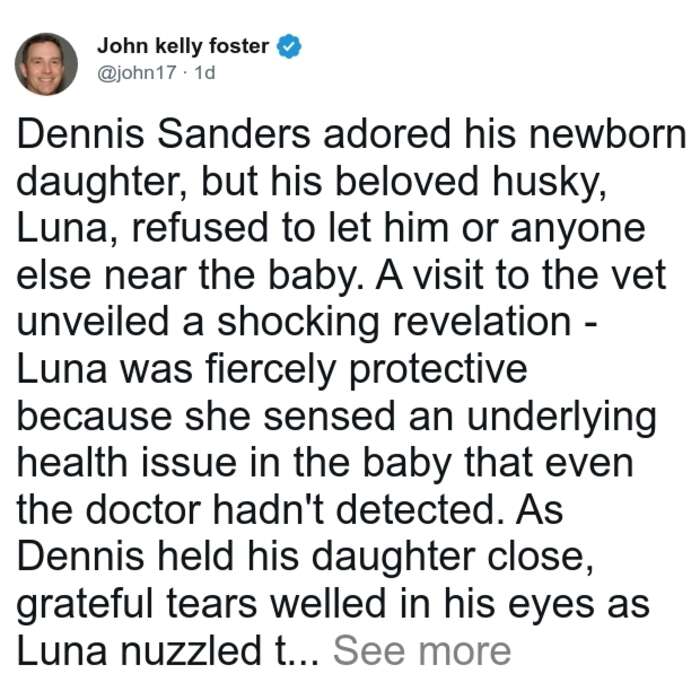Screen dimensions: 700x700
Task: Click the text 'shocking revelation' in the post
Action: (394, 322)
